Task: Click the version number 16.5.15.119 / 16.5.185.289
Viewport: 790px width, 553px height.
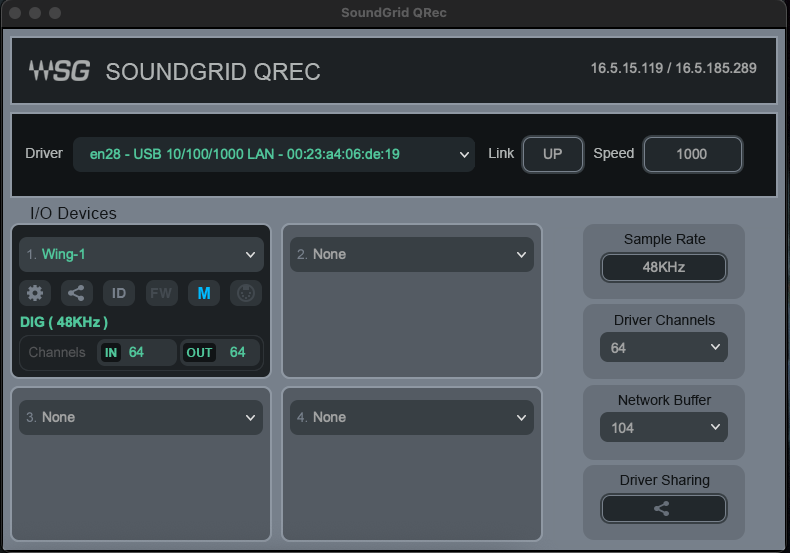Action: pos(673,68)
